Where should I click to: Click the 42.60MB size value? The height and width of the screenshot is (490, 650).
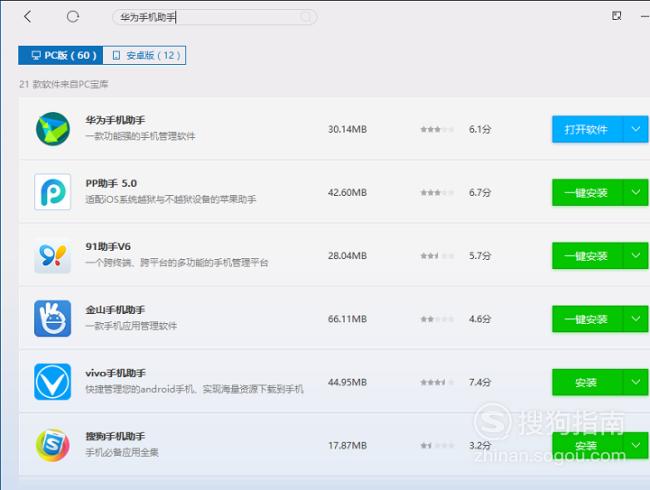(347, 192)
